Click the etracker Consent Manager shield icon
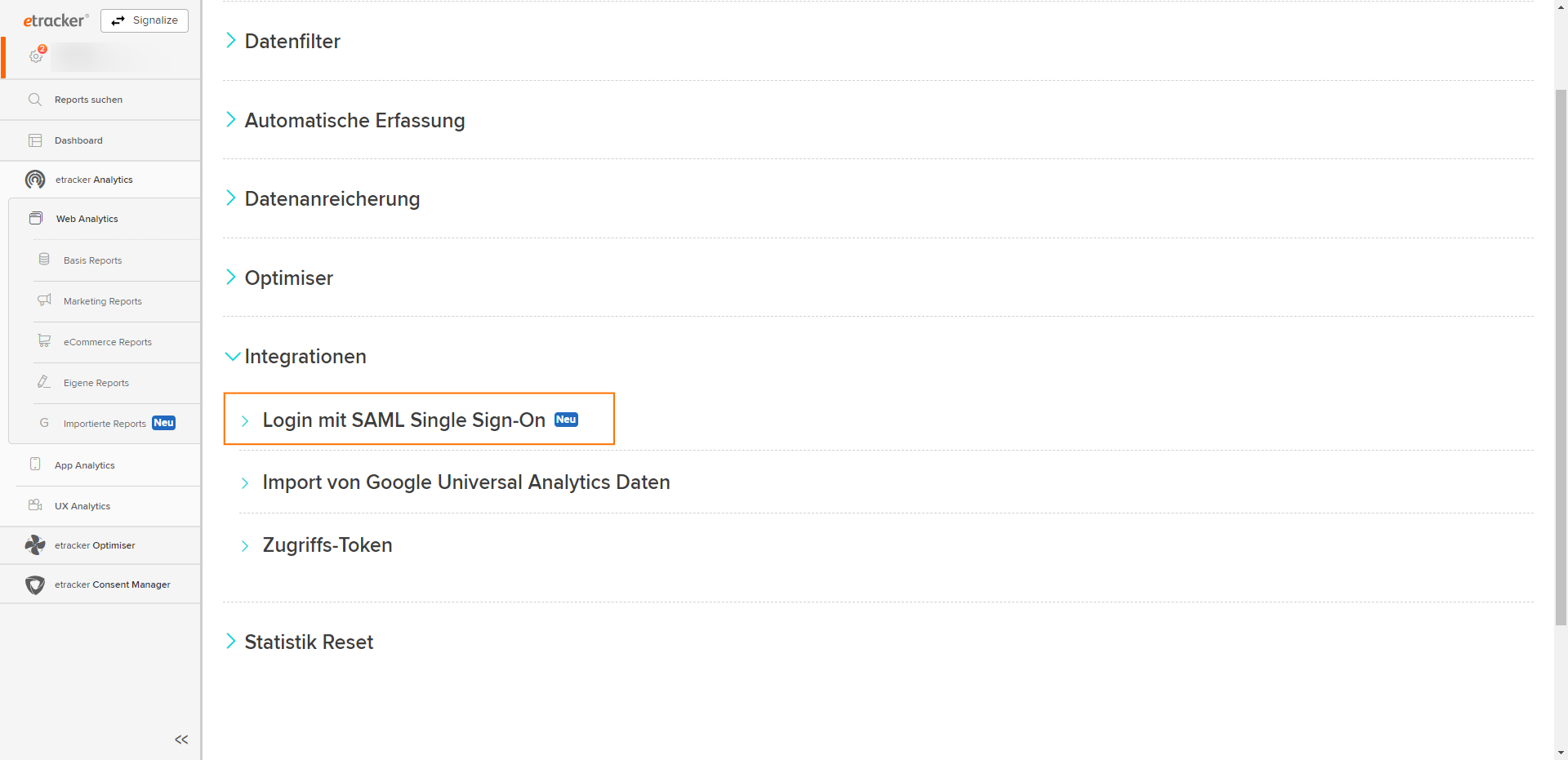This screenshot has width=1568, height=760. pos(35,584)
